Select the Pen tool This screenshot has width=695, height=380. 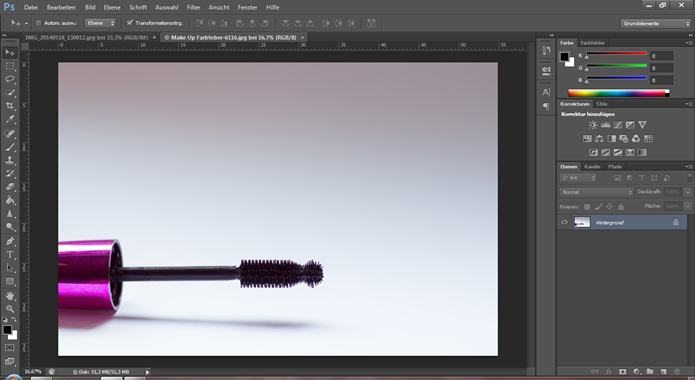[10, 241]
